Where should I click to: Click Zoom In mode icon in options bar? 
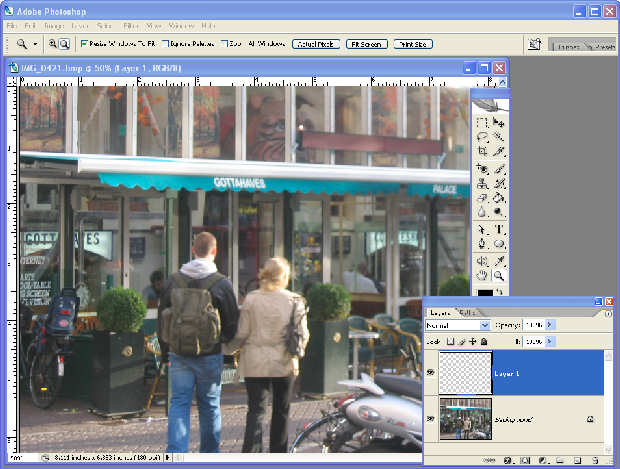[52, 44]
